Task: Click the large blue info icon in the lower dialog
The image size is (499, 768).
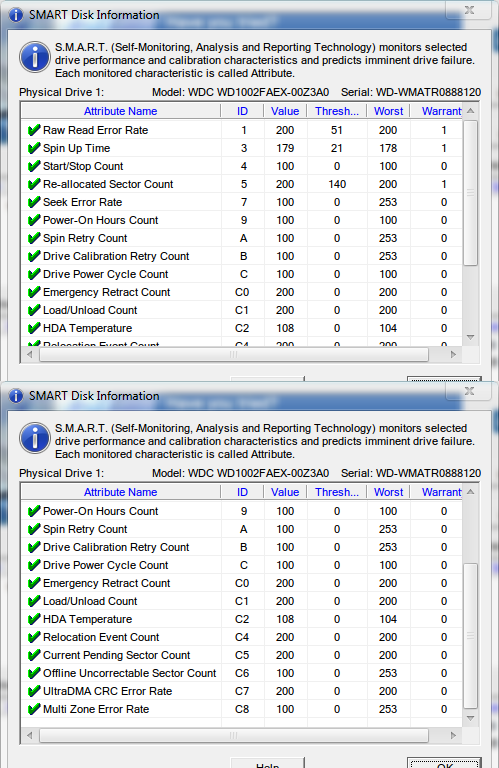Action: tap(35, 438)
